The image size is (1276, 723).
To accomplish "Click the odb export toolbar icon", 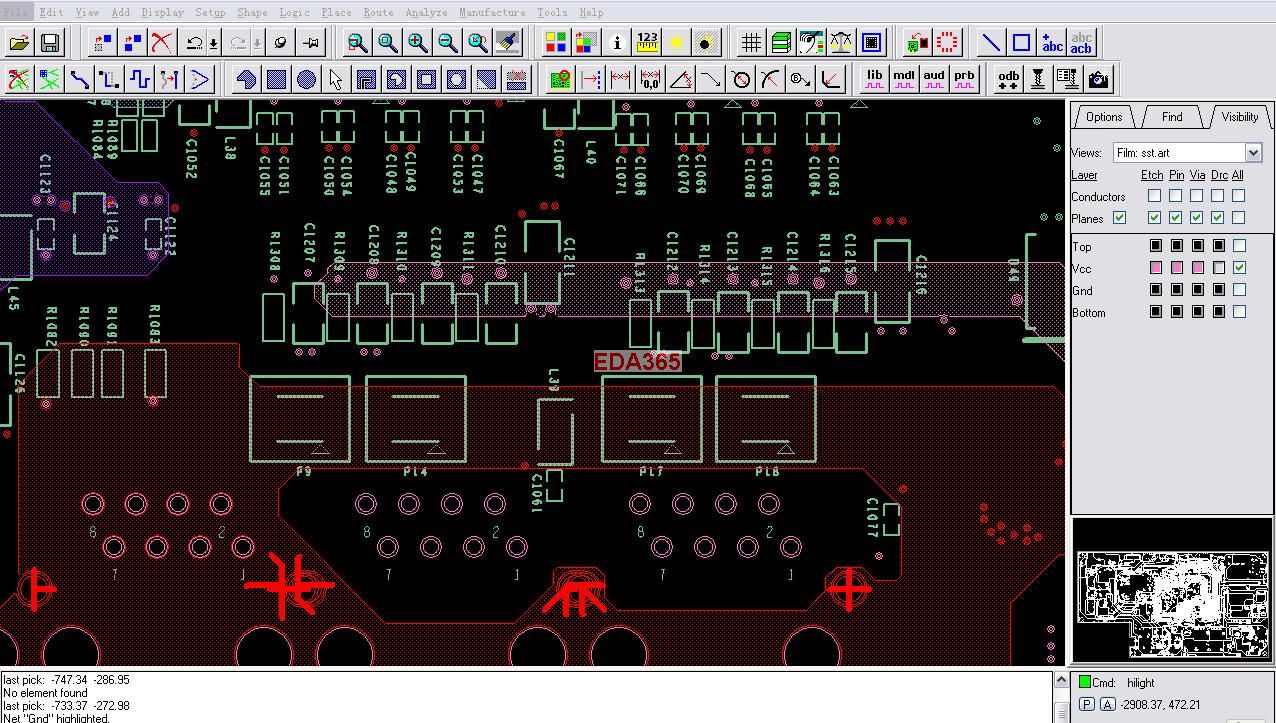I will 1008,79.
